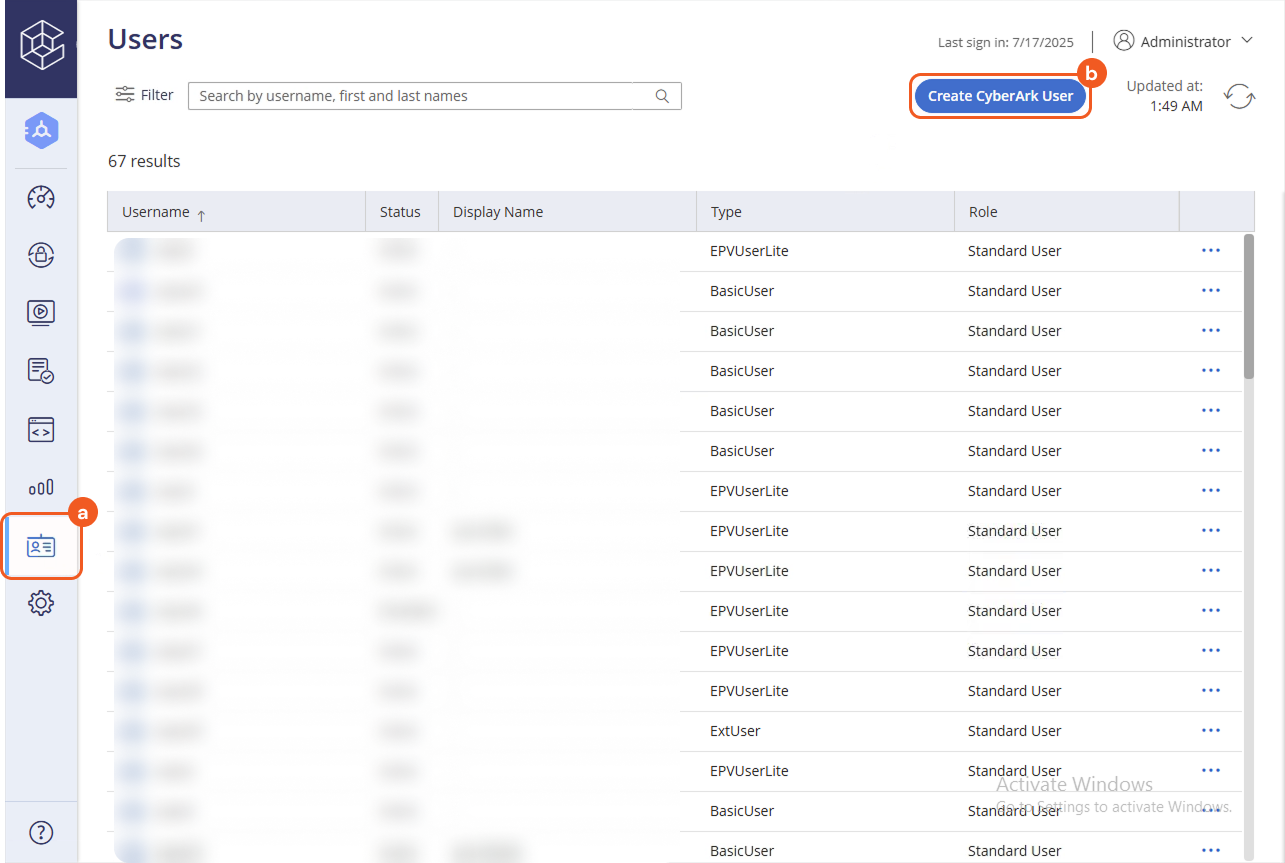This screenshot has height=863, width=1285.
Task: Sort by the Username column header
Action: point(156,212)
